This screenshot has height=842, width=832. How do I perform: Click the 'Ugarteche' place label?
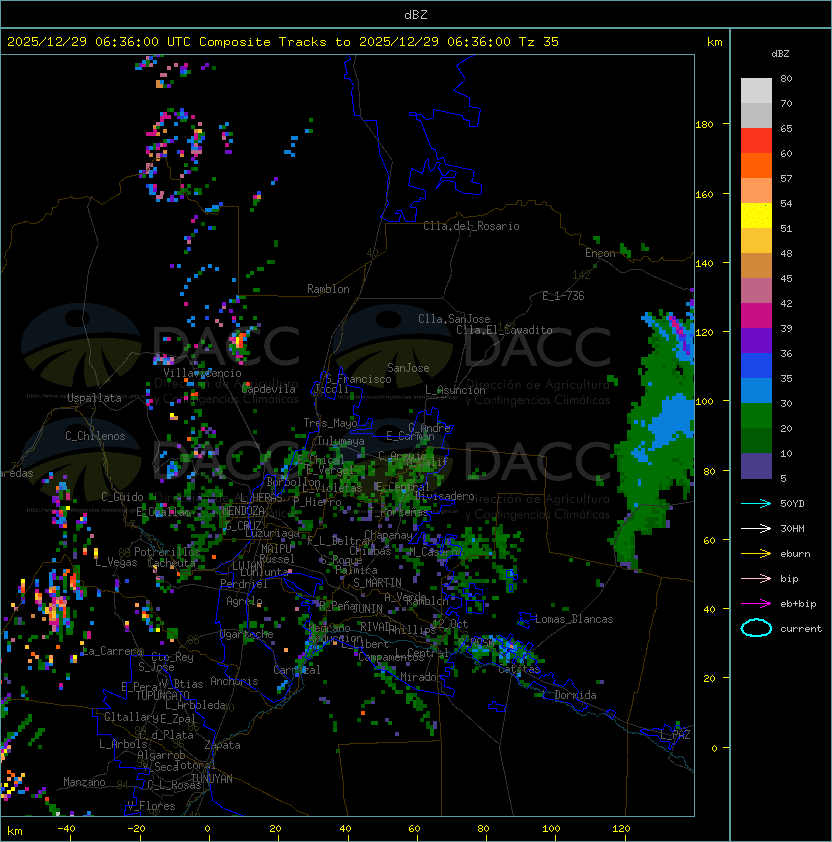pyautogui.click(x=247, y=634)
